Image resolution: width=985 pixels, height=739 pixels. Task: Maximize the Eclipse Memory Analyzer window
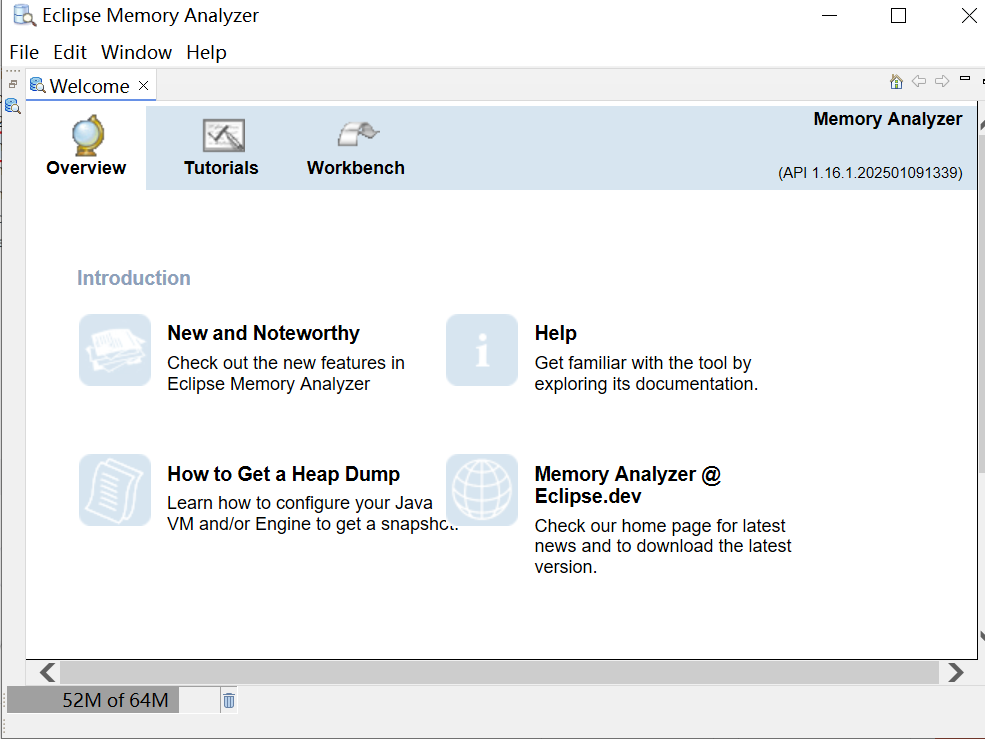[x=898, y=16]
